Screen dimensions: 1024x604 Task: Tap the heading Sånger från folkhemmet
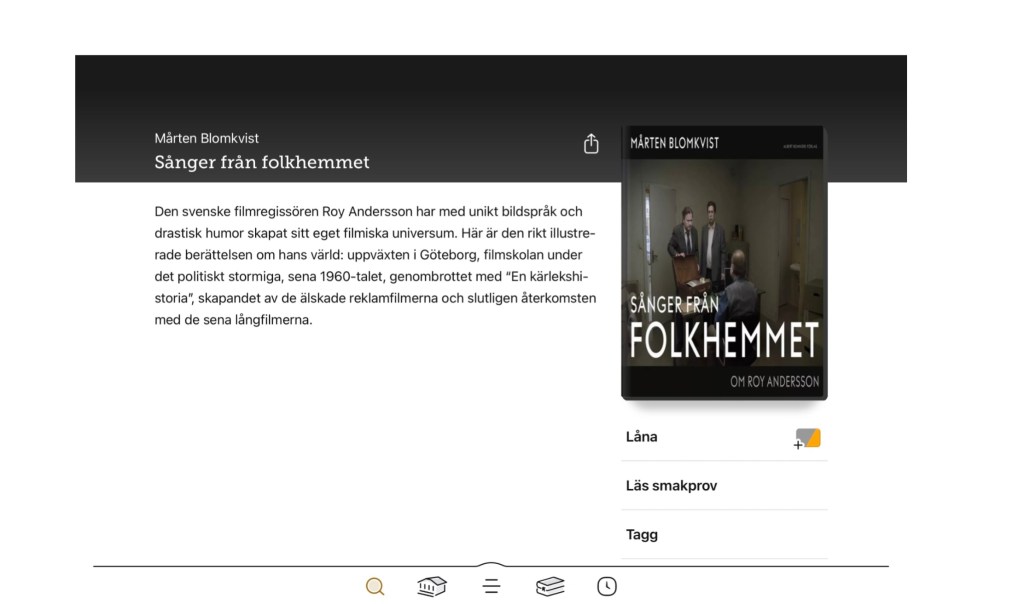[262, 162]
